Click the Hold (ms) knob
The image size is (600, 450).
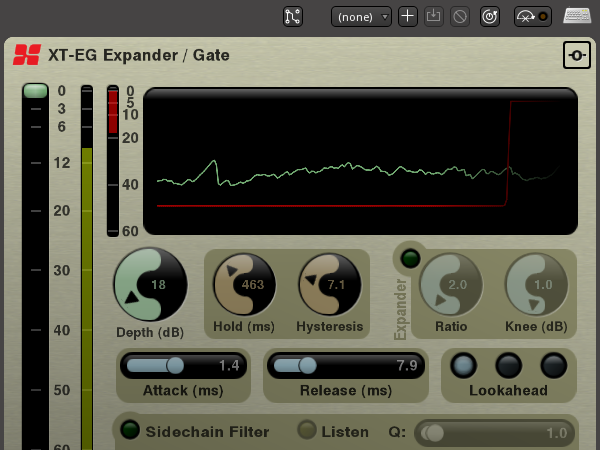click(245, 285)
